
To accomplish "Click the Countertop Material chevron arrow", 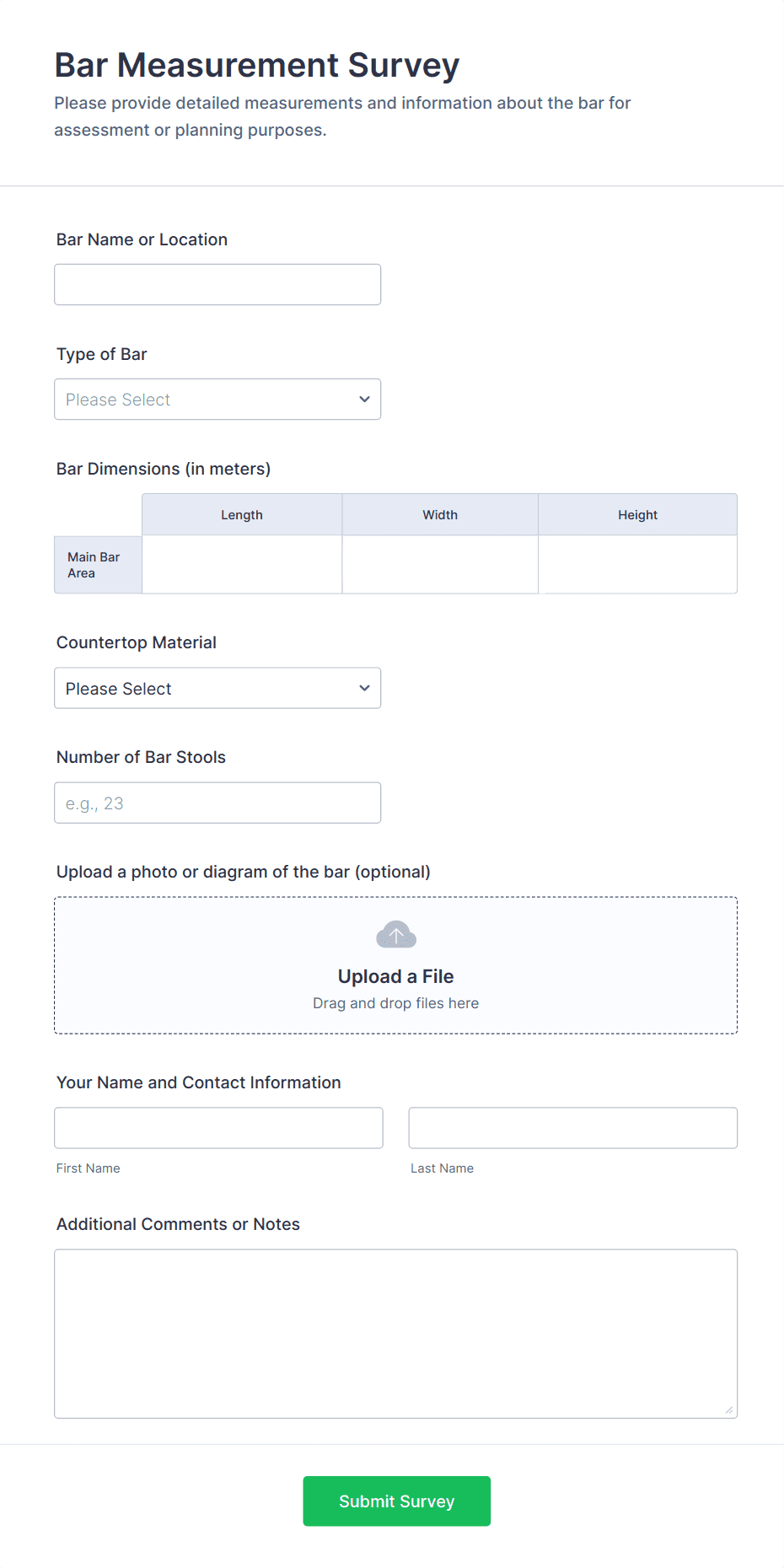I will click(x=364, y=689).
